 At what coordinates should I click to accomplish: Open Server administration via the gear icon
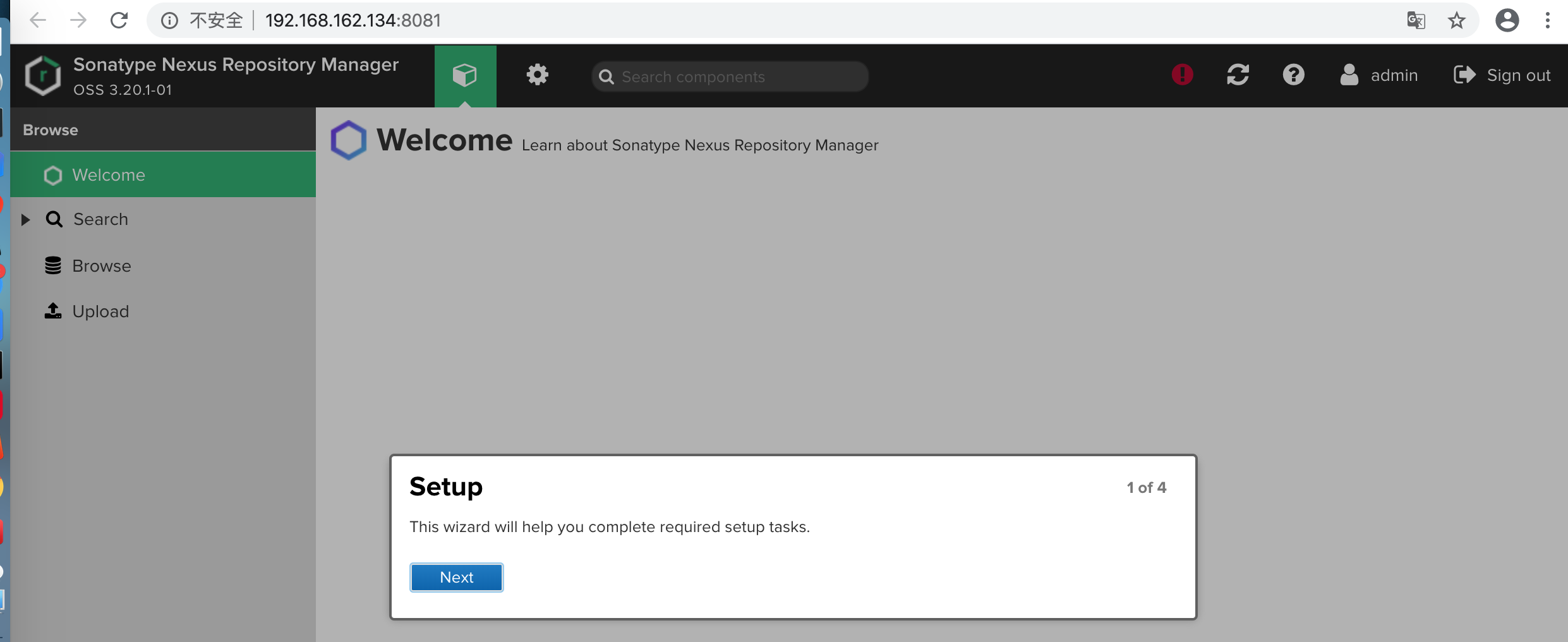(x=537, y=75)
